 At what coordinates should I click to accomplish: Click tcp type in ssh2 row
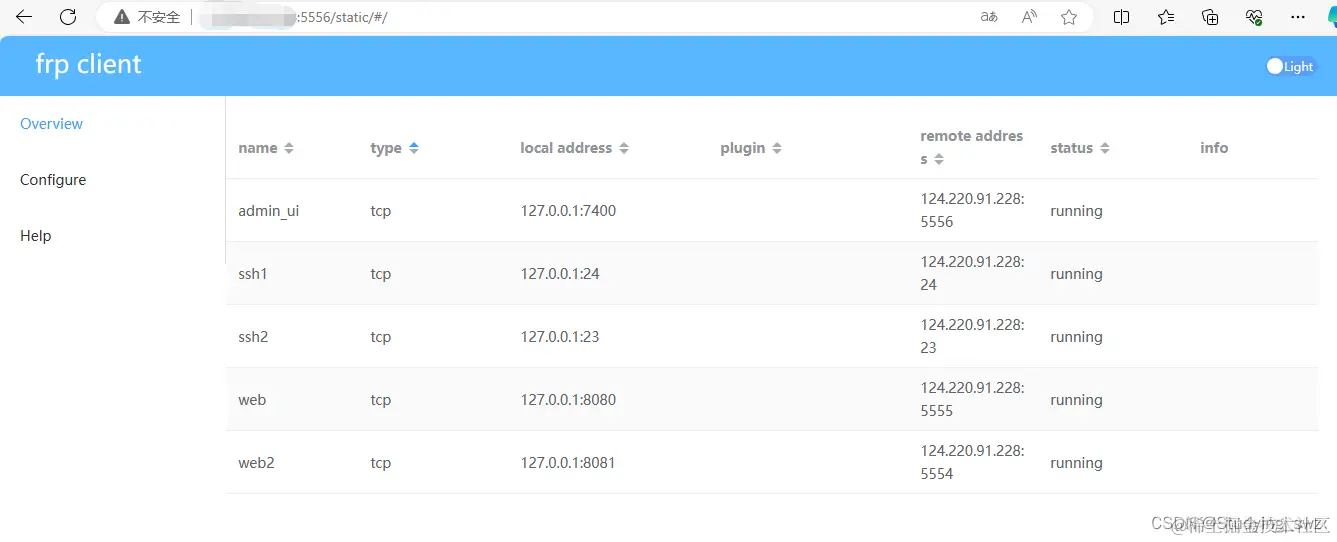click(x=380, y=337)
